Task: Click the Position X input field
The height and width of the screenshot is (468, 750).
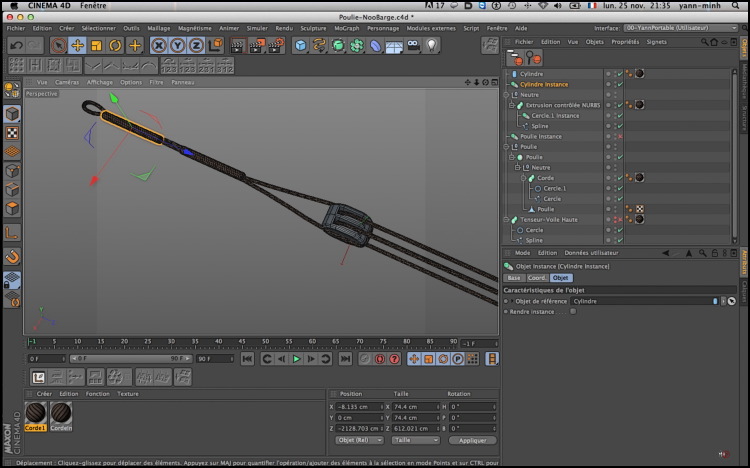Action: point(359,407)
